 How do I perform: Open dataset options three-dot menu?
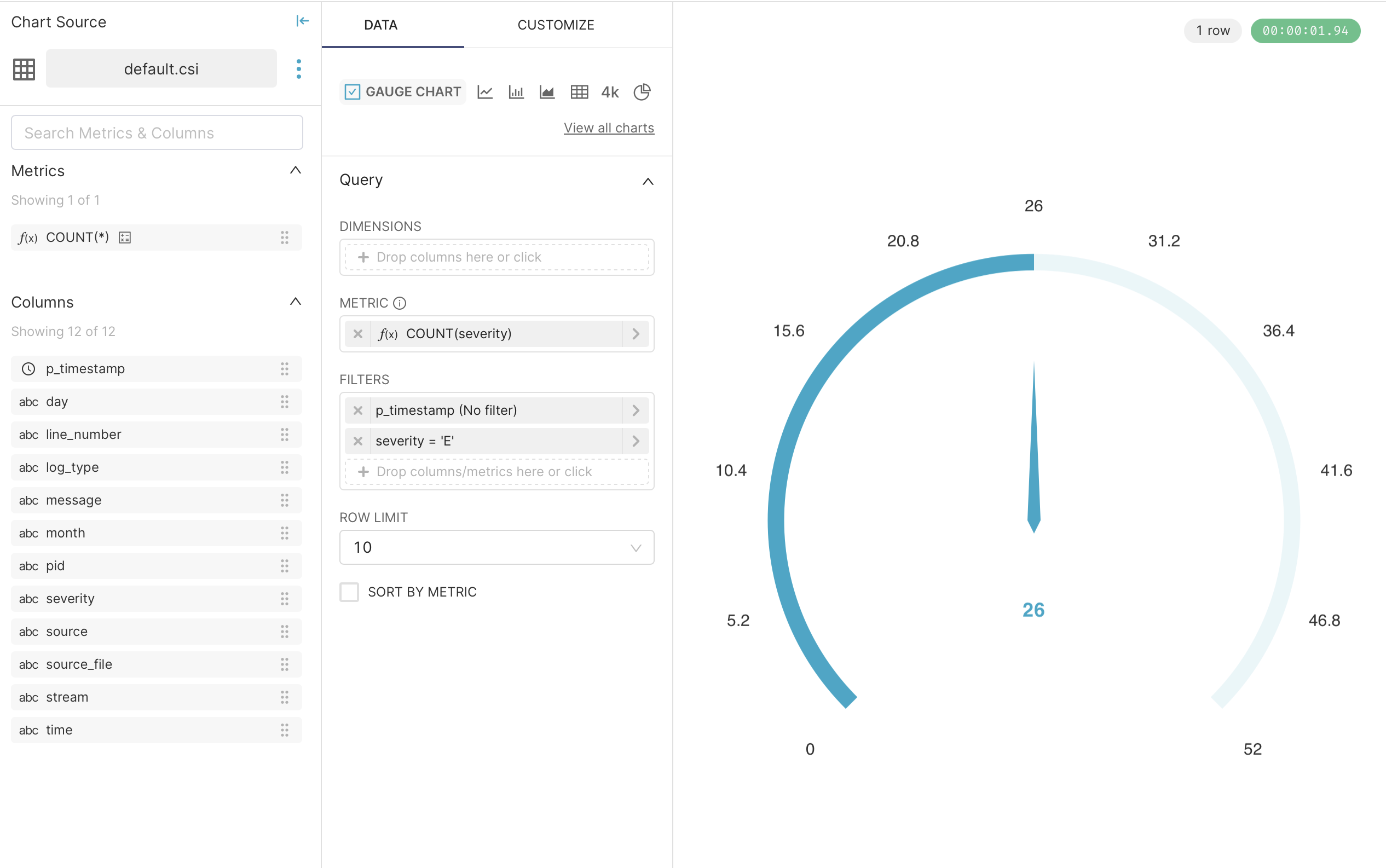pyautogui.click(x=298, y=69)
